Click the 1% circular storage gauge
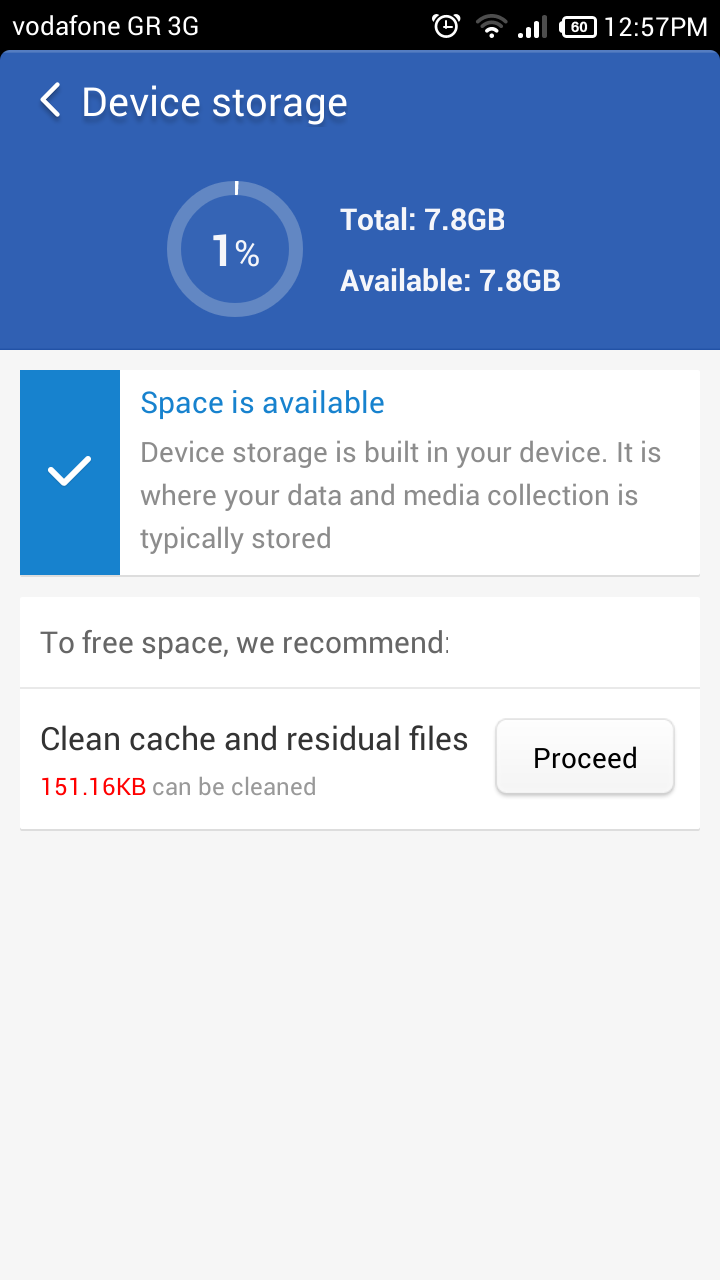 click(235, 250)
